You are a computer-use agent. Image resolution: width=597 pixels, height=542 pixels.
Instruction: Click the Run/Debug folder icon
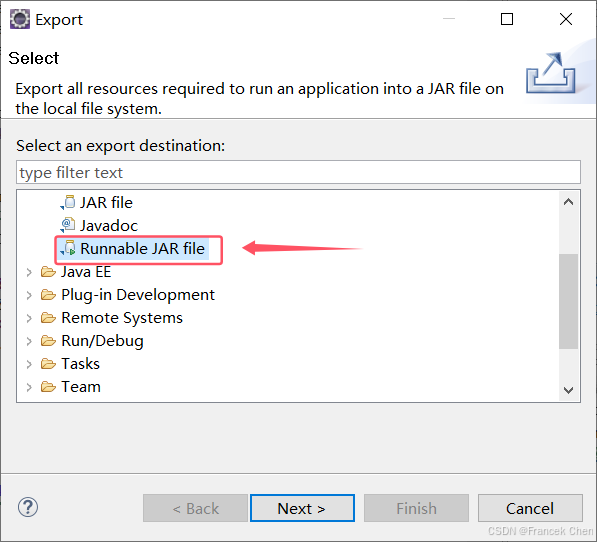48,341
